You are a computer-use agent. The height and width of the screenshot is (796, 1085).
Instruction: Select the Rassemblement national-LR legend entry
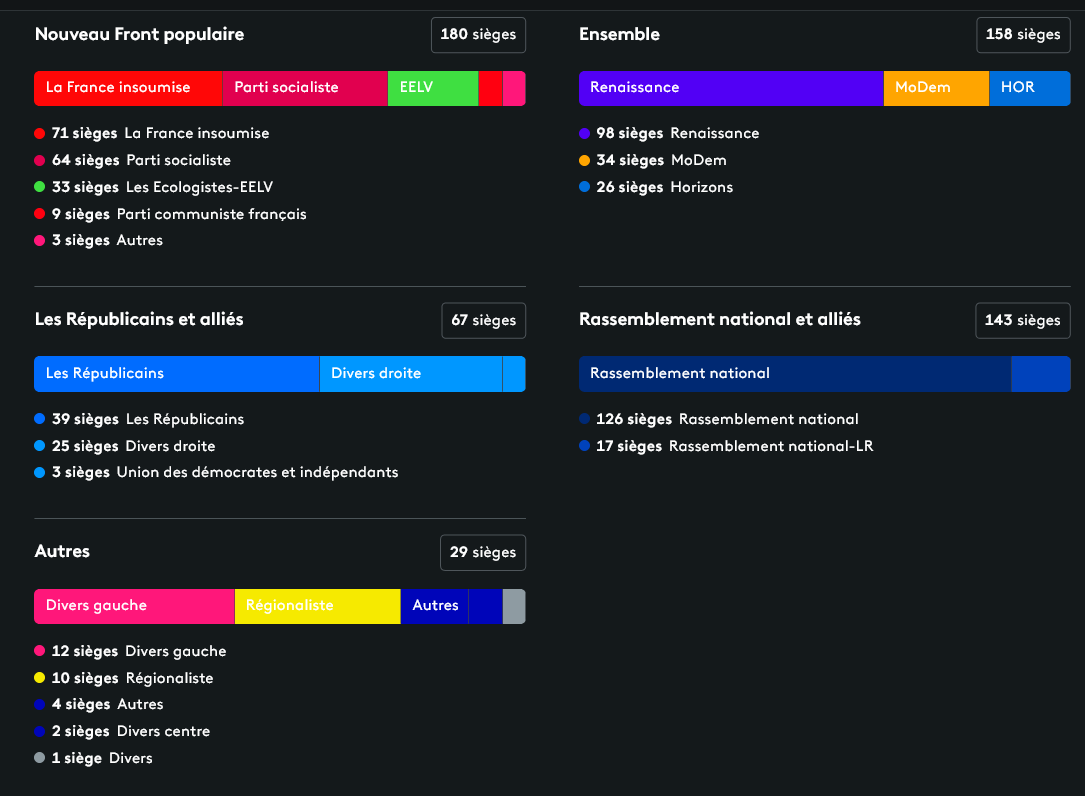(734, 446)
